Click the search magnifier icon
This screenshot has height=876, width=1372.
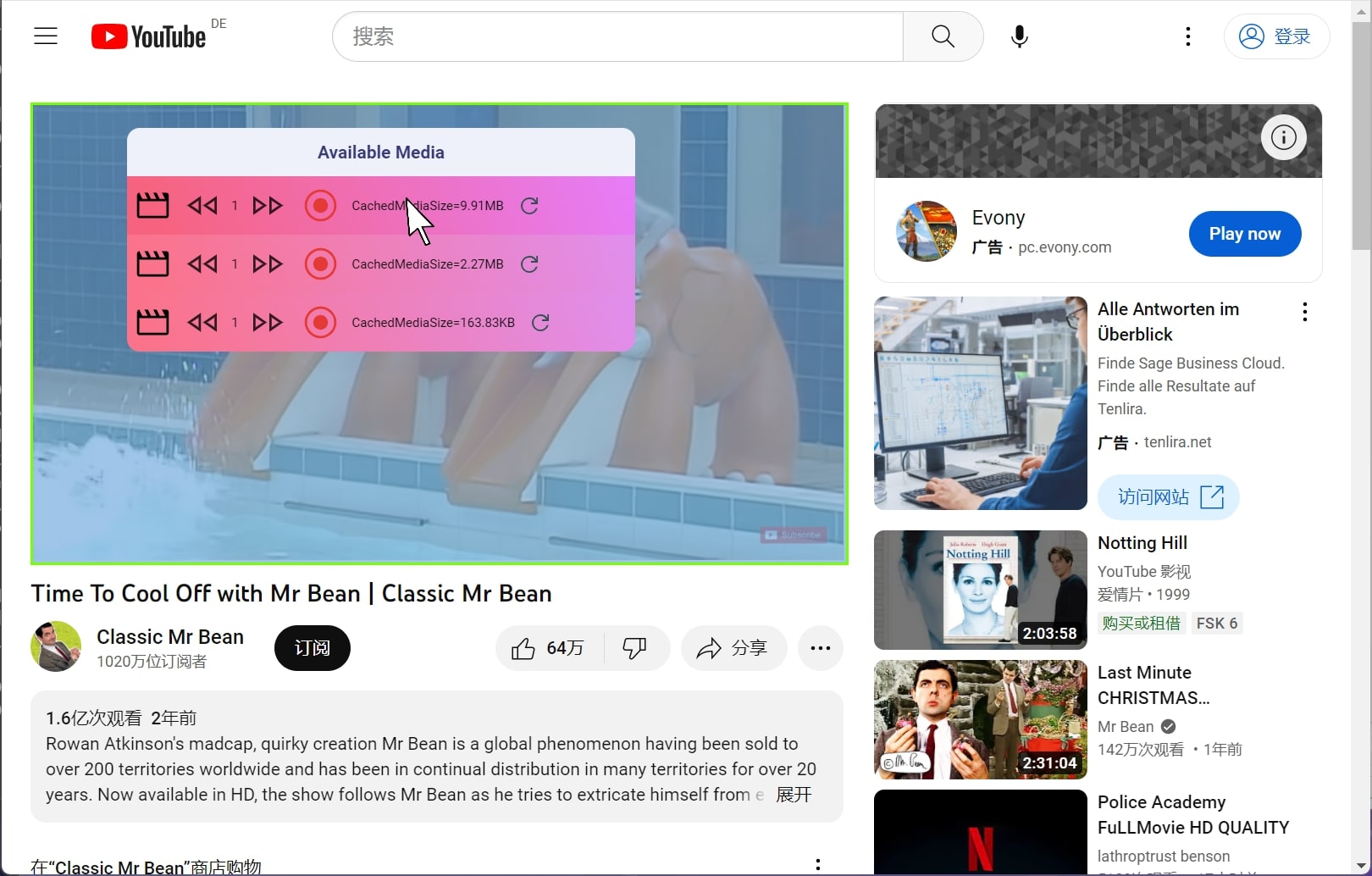(x=942, y=36)
